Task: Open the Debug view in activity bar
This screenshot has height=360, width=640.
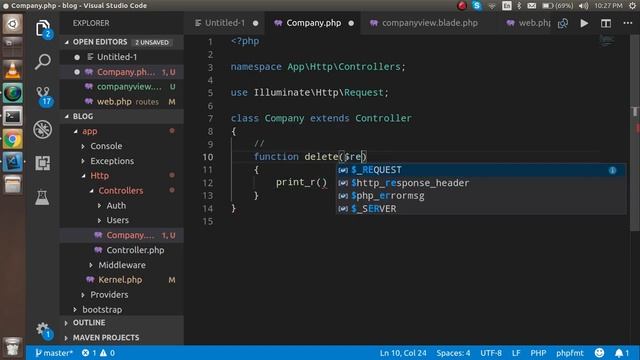Action: pyautogui.click(x=42, y=130)
